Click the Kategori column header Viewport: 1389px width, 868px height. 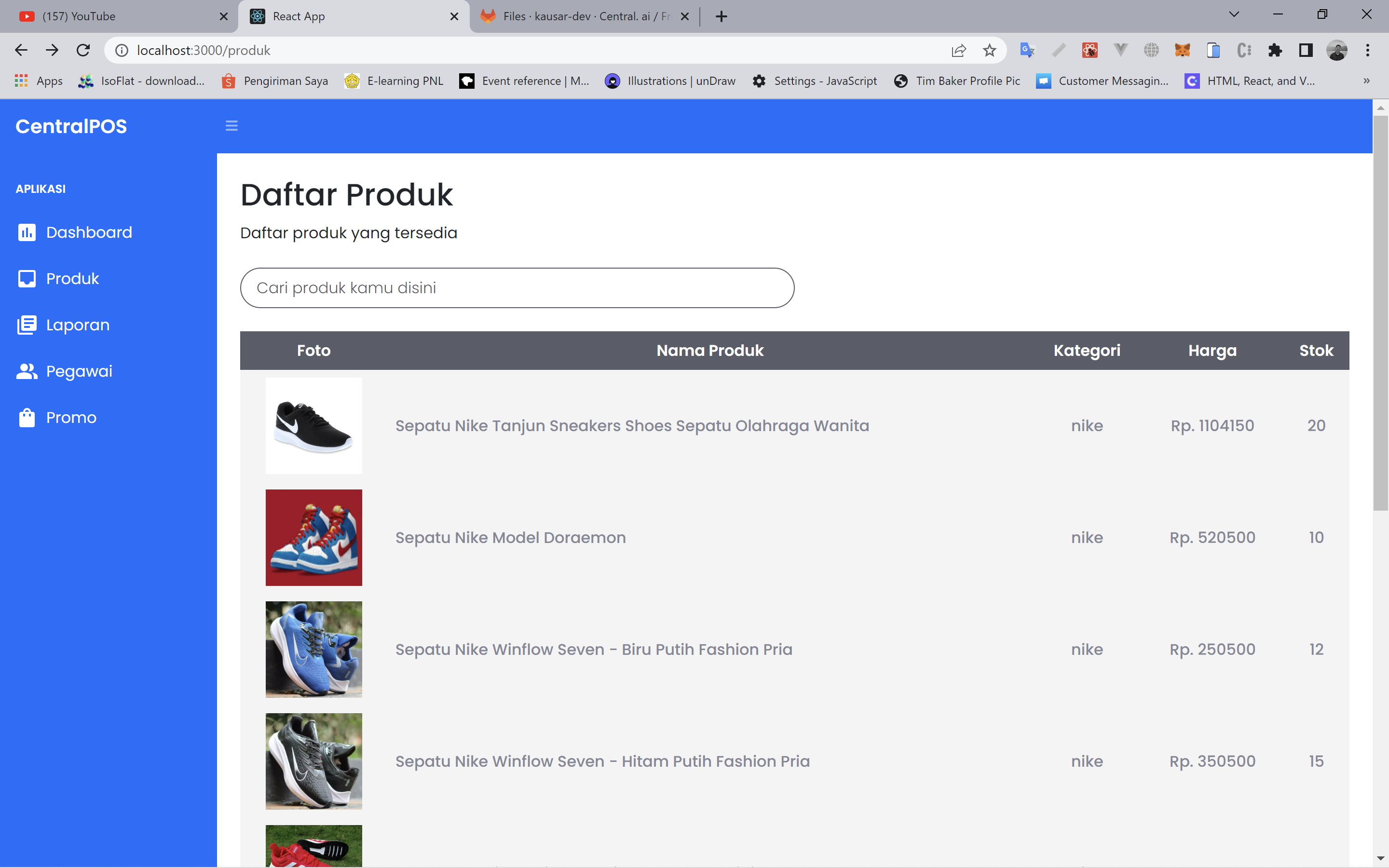1087,350
